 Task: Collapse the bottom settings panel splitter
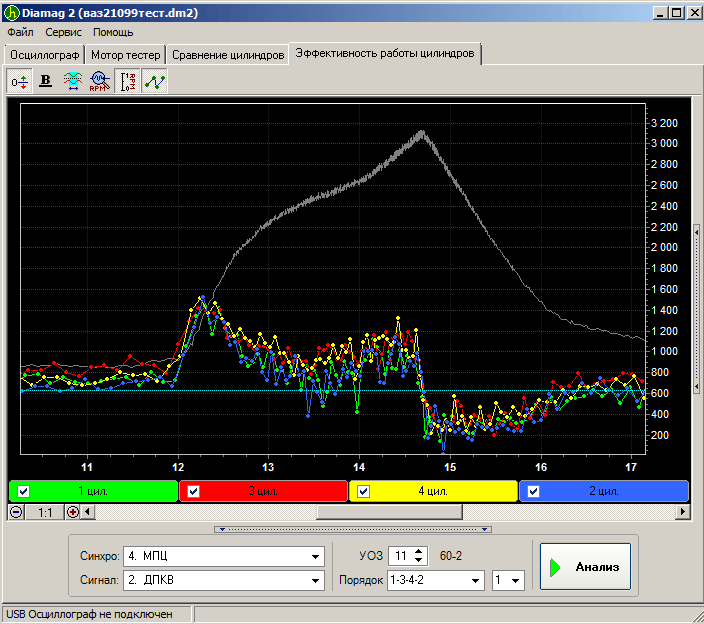point(353,529)
